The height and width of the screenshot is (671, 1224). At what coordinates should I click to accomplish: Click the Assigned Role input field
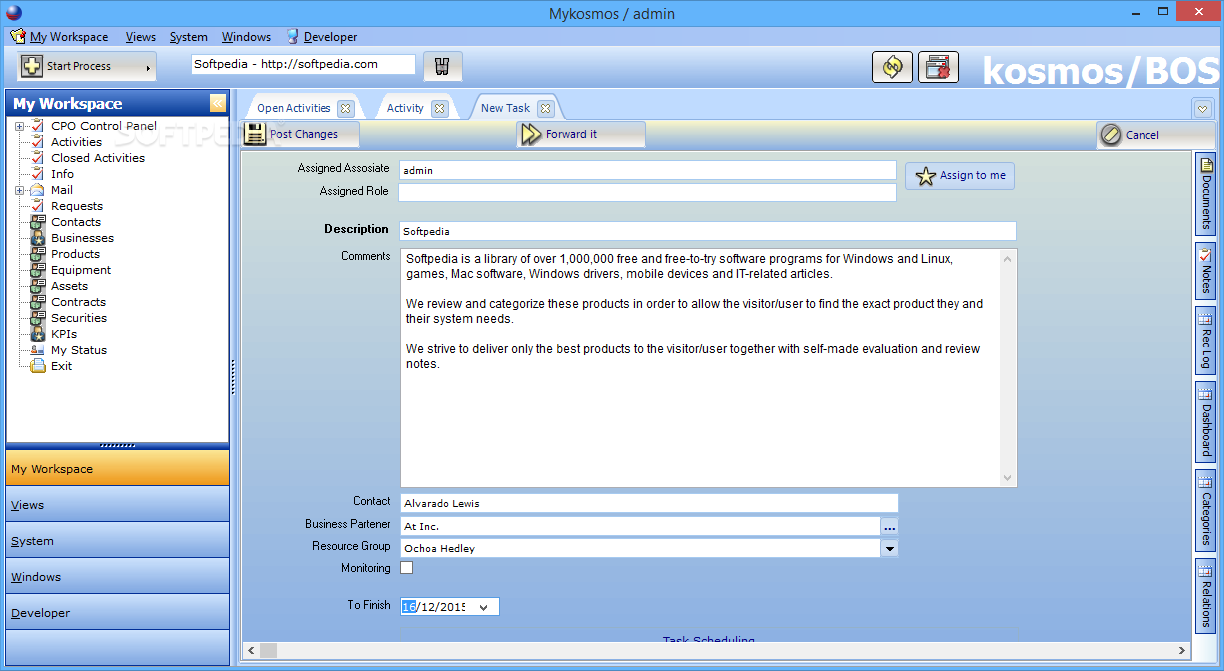pyautogui.click(x=648, y=192)
